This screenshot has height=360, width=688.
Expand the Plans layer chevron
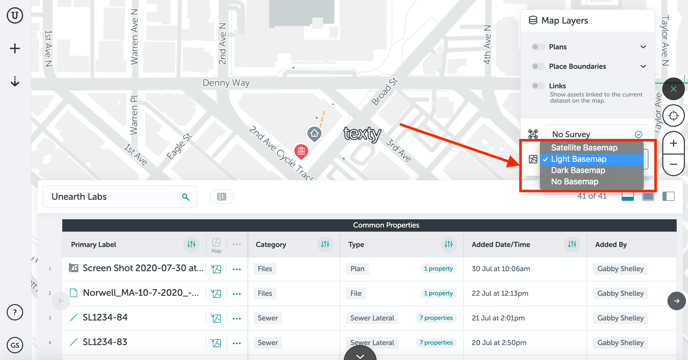click(643, 47)
